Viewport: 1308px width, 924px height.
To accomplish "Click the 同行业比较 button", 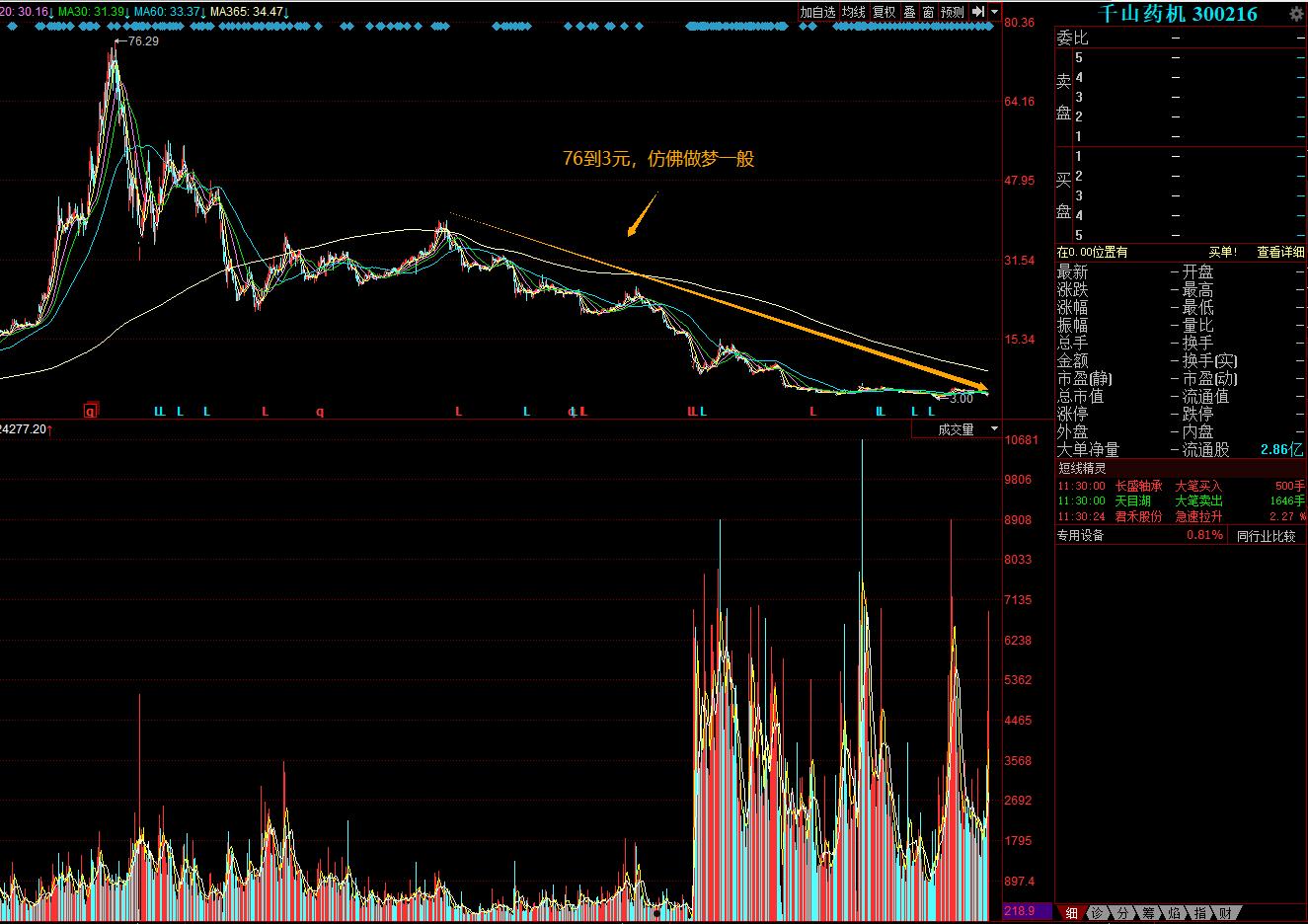I will tap(1267, 536).
